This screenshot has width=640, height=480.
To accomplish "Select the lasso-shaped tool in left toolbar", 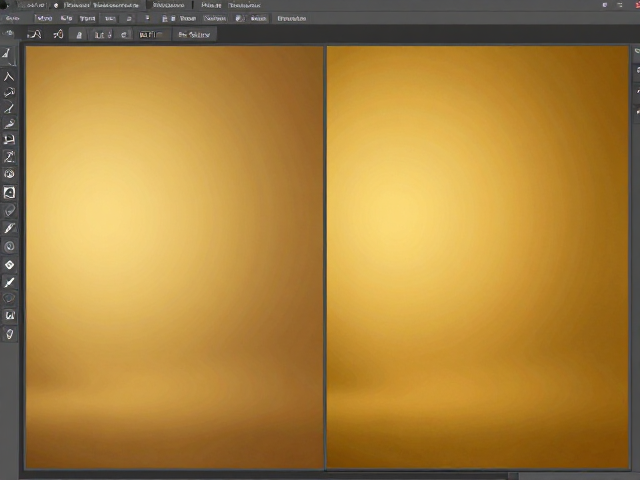I will point(9,92).
